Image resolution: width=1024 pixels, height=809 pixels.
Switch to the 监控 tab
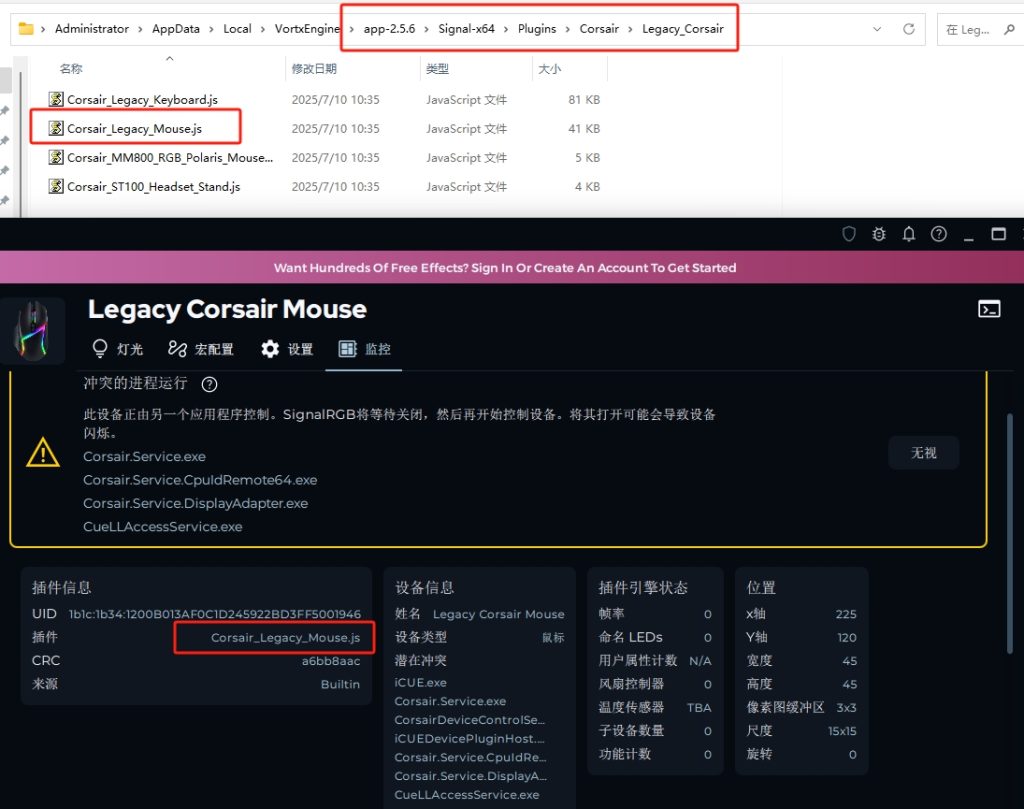point(364,349)
